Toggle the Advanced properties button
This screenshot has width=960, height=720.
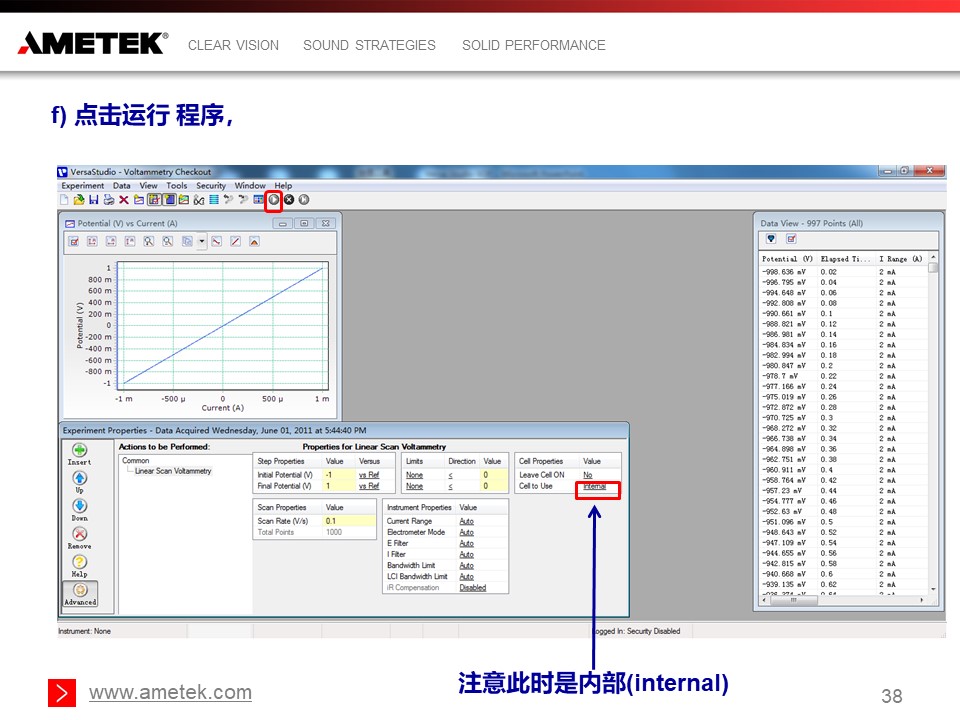point(80,592)
